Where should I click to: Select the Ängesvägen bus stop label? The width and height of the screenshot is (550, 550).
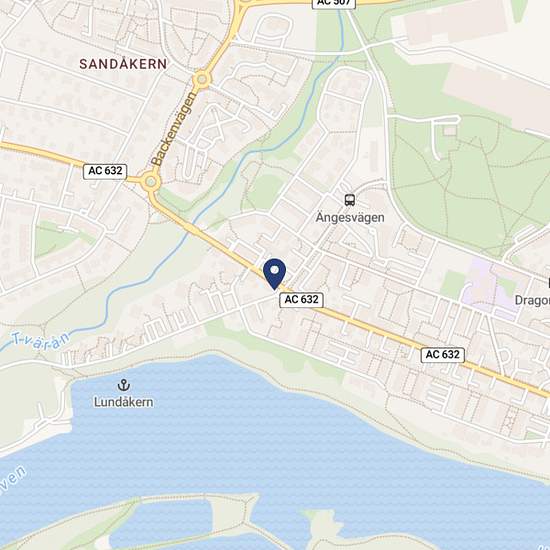point(350,217)
